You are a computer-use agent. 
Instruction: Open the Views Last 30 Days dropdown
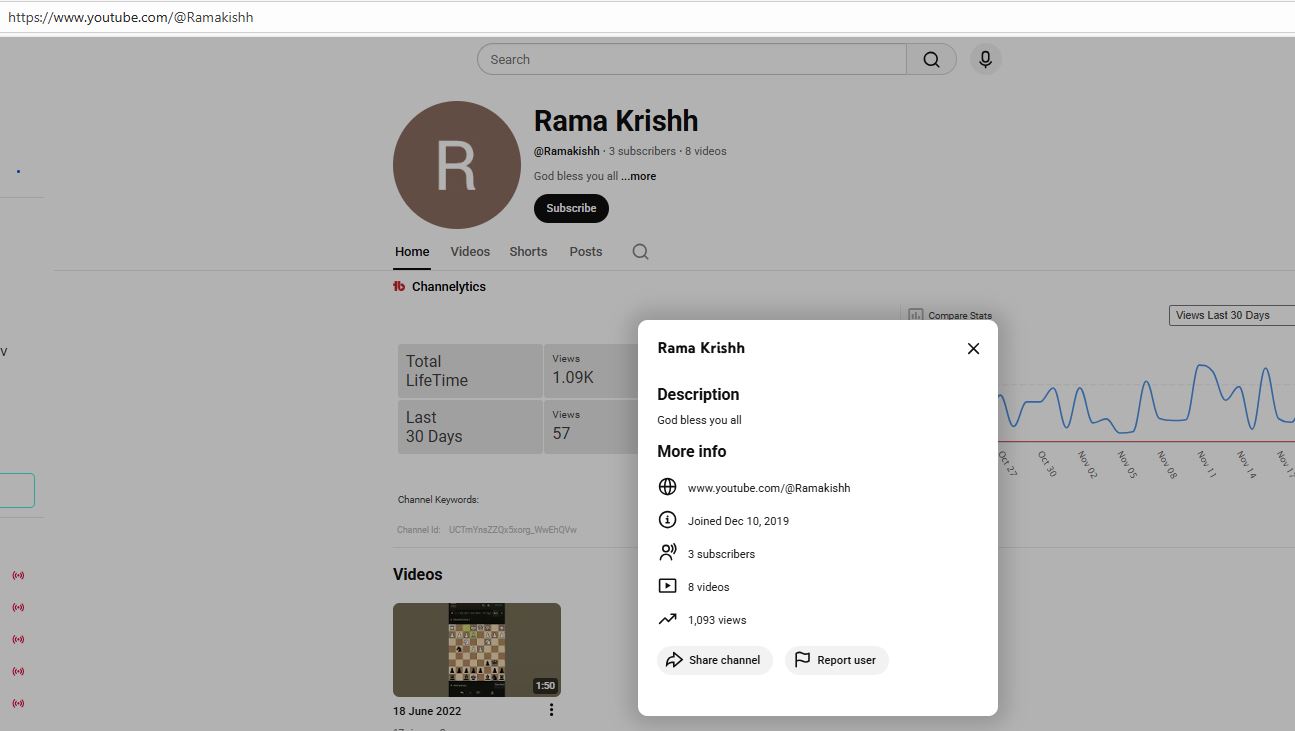1231,315
